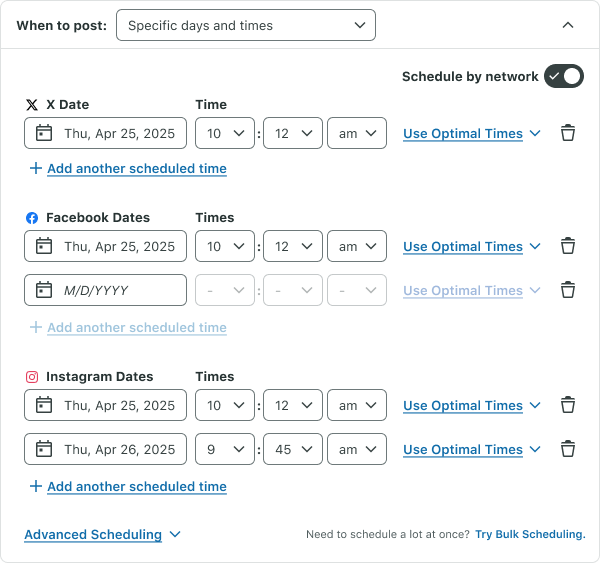Remove the empty Facebook date row

tap(568, 290)
